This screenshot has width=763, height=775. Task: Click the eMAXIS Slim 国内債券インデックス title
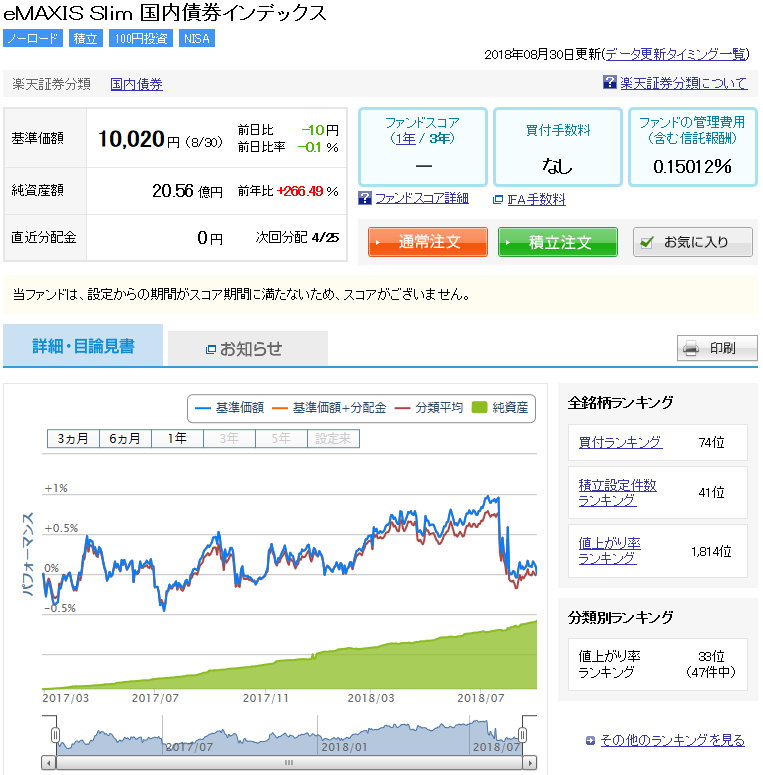(x=165, y=13)
